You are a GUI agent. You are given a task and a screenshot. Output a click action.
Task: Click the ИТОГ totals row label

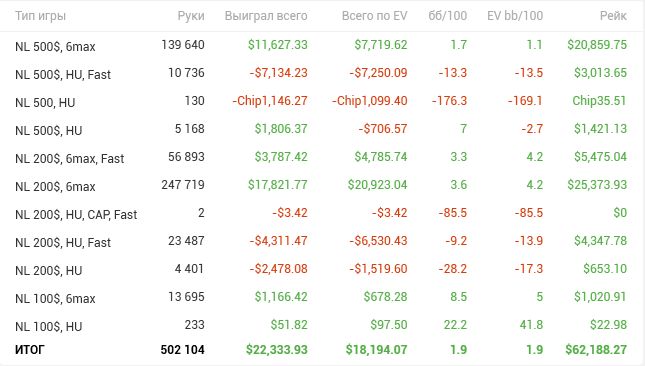tap(30, 350)
